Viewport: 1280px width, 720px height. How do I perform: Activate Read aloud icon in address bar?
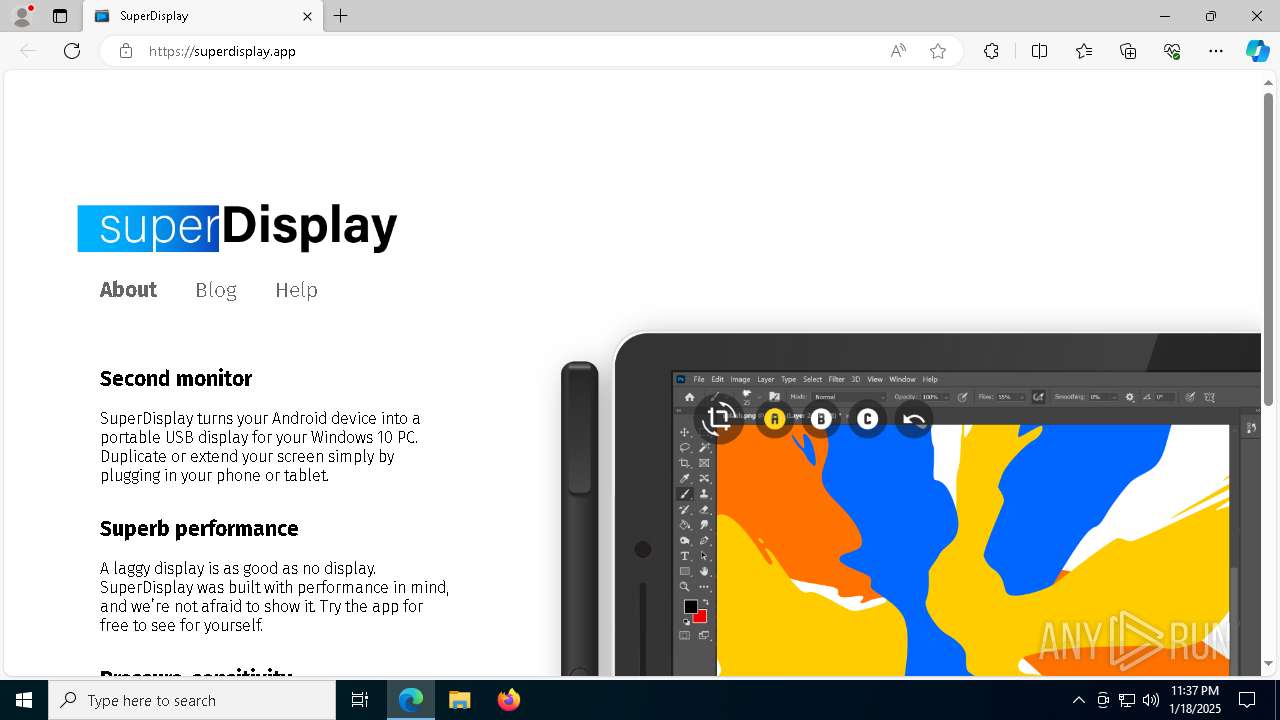[898, 51]
